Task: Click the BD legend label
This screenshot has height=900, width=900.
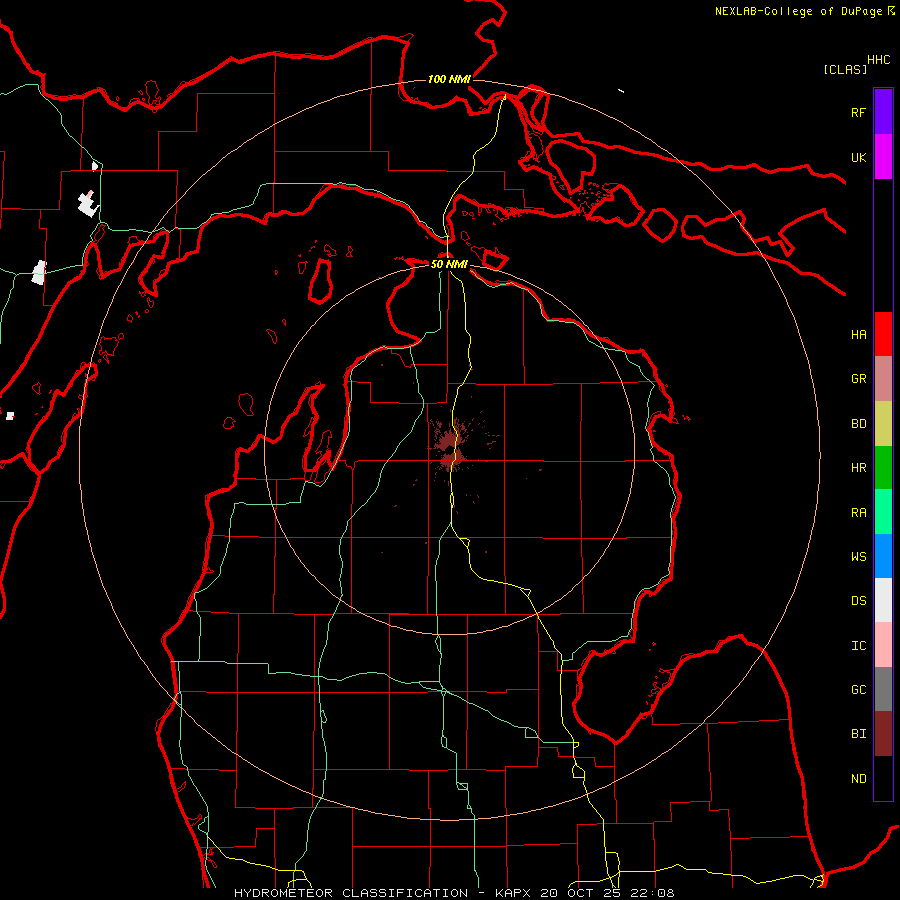Action: [858, 424]
